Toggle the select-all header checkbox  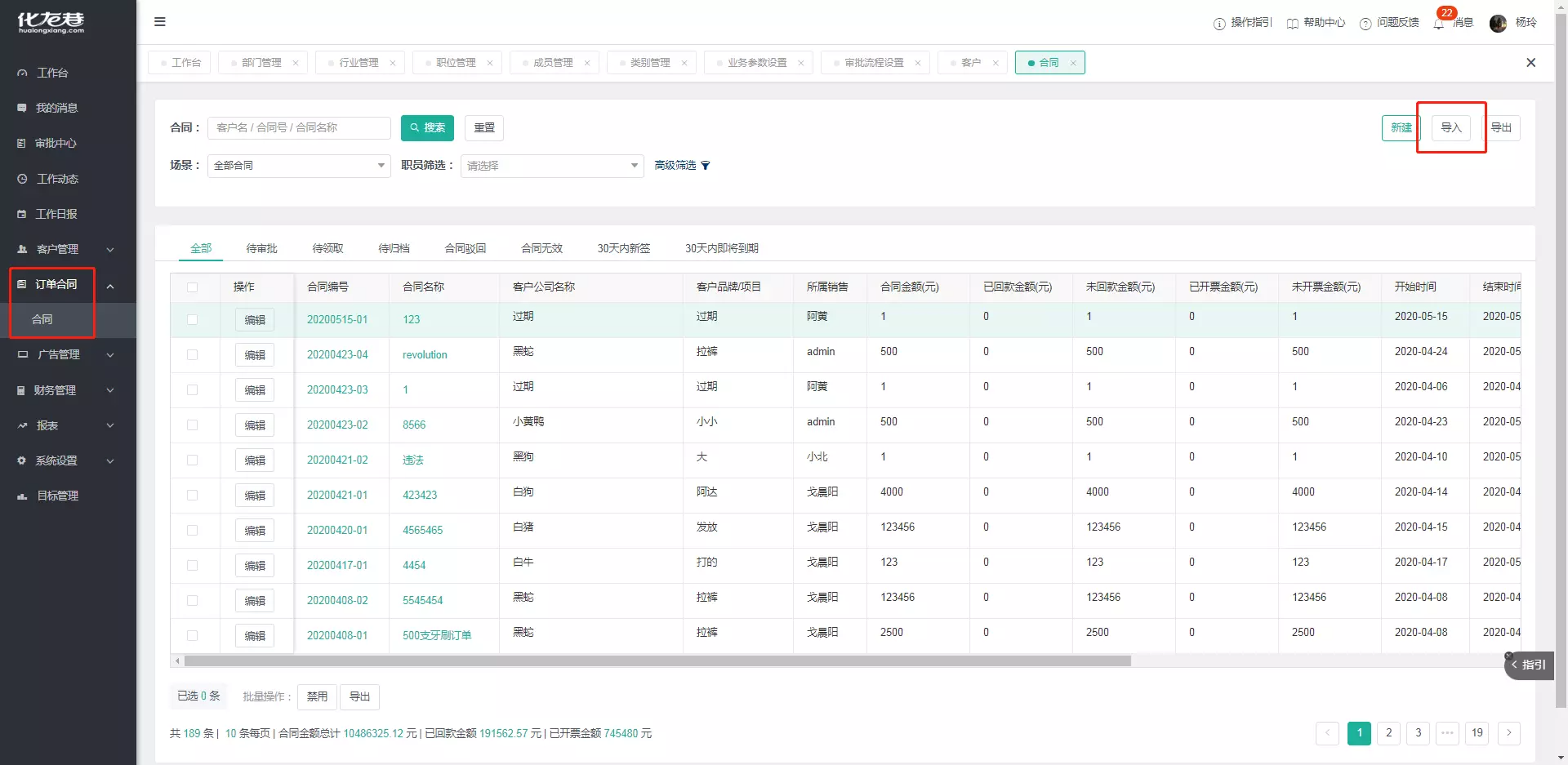pos(192,287)
